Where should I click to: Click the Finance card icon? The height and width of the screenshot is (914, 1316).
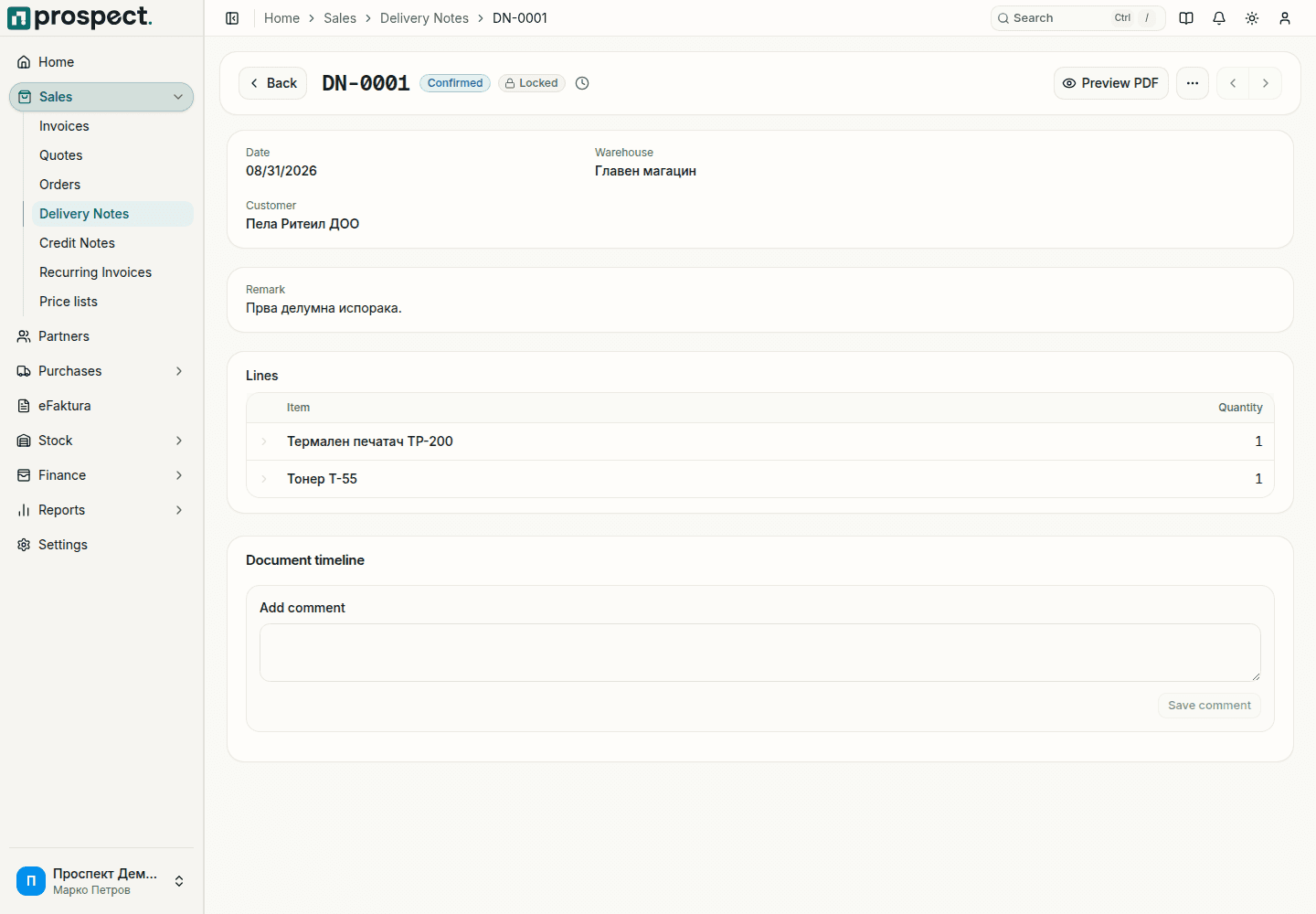coord(24,475)
